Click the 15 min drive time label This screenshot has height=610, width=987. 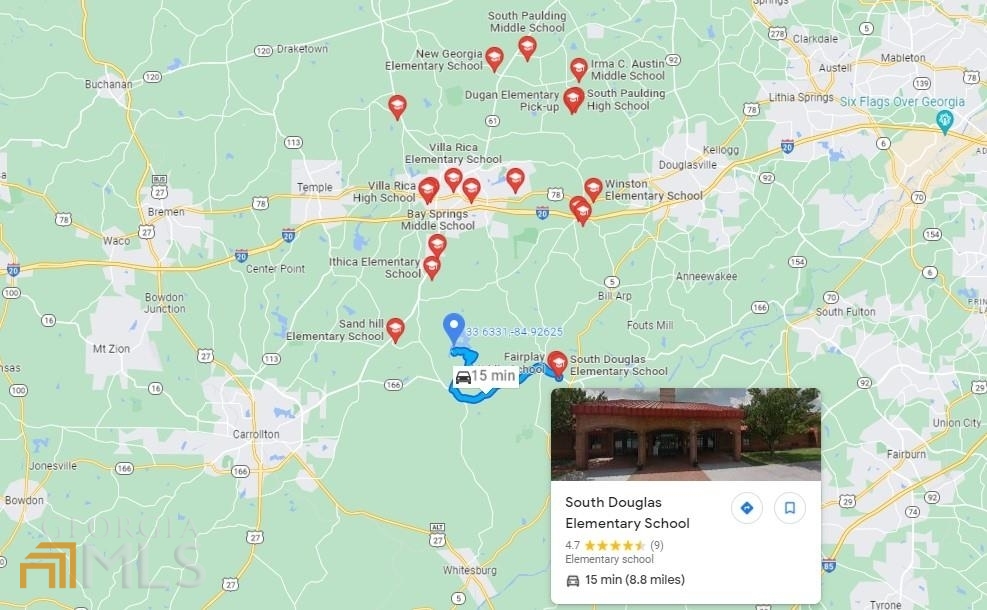485,376
